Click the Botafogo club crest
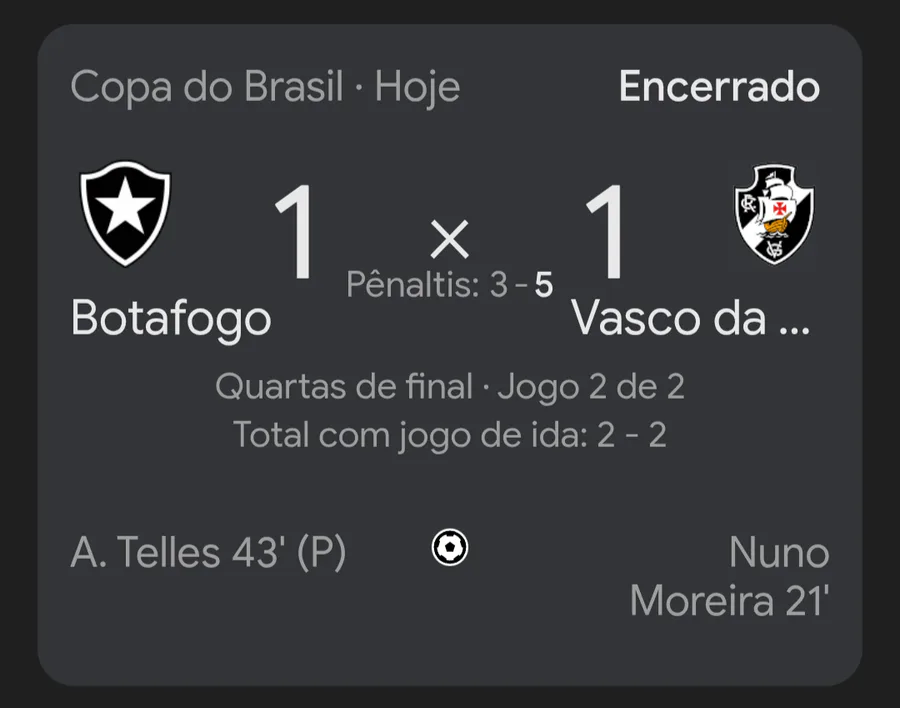Screen dimensions: 900x708 coord(125,214)
